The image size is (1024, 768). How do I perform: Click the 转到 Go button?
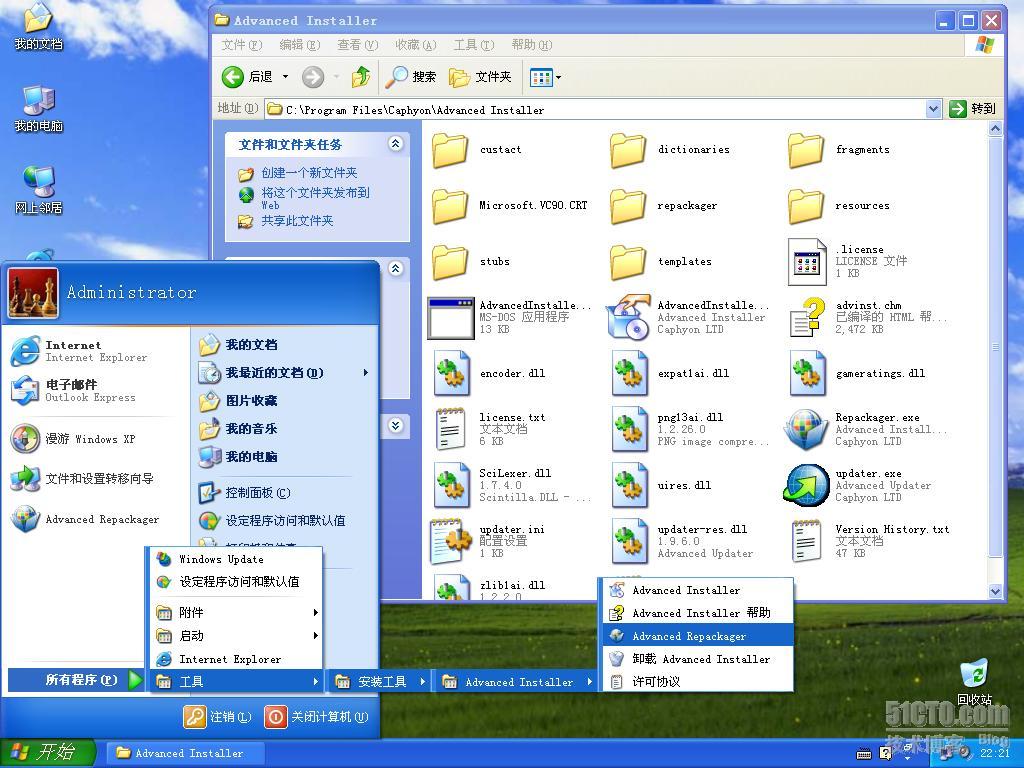coord(973,109)
